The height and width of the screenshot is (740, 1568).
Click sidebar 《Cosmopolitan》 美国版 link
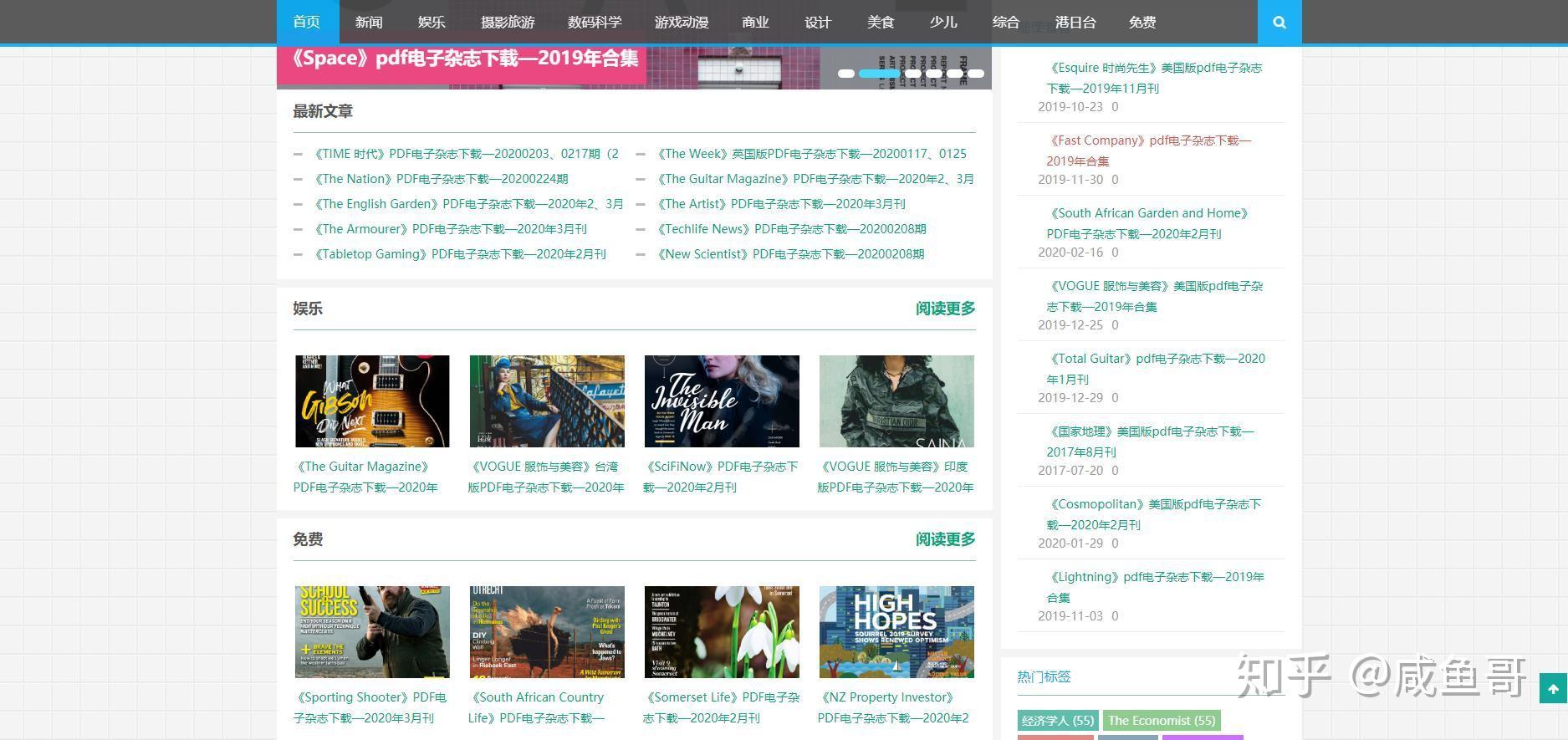coord(1154,514)
